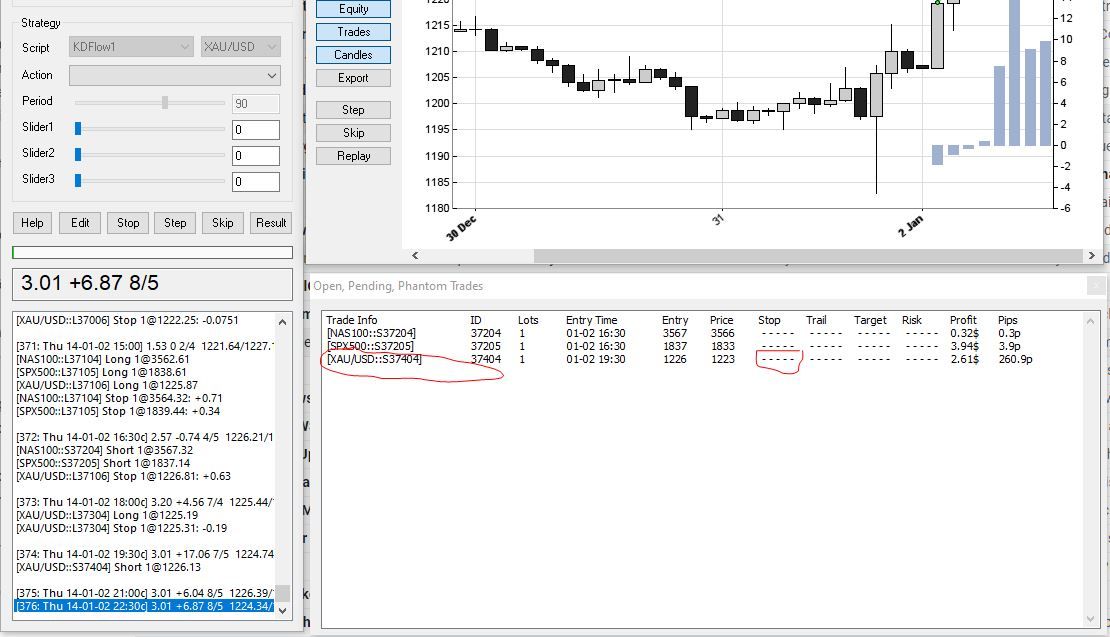Image resolution: width=1110 pixels, height=637 pixels.
Task: Open the Script dropdown showing KDFlow1
Action: click(131, 47)
